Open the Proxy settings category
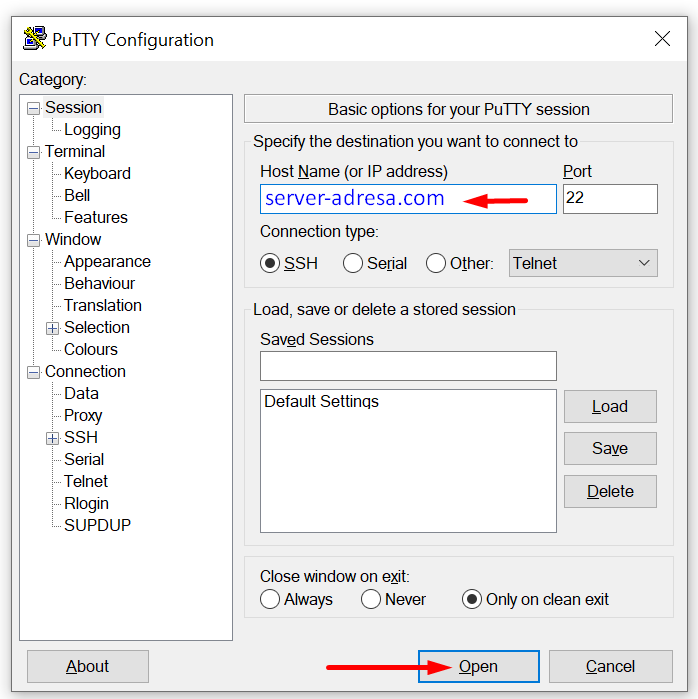Image resolution: width=698 pixels, height=699 pixels. (83, 415)
